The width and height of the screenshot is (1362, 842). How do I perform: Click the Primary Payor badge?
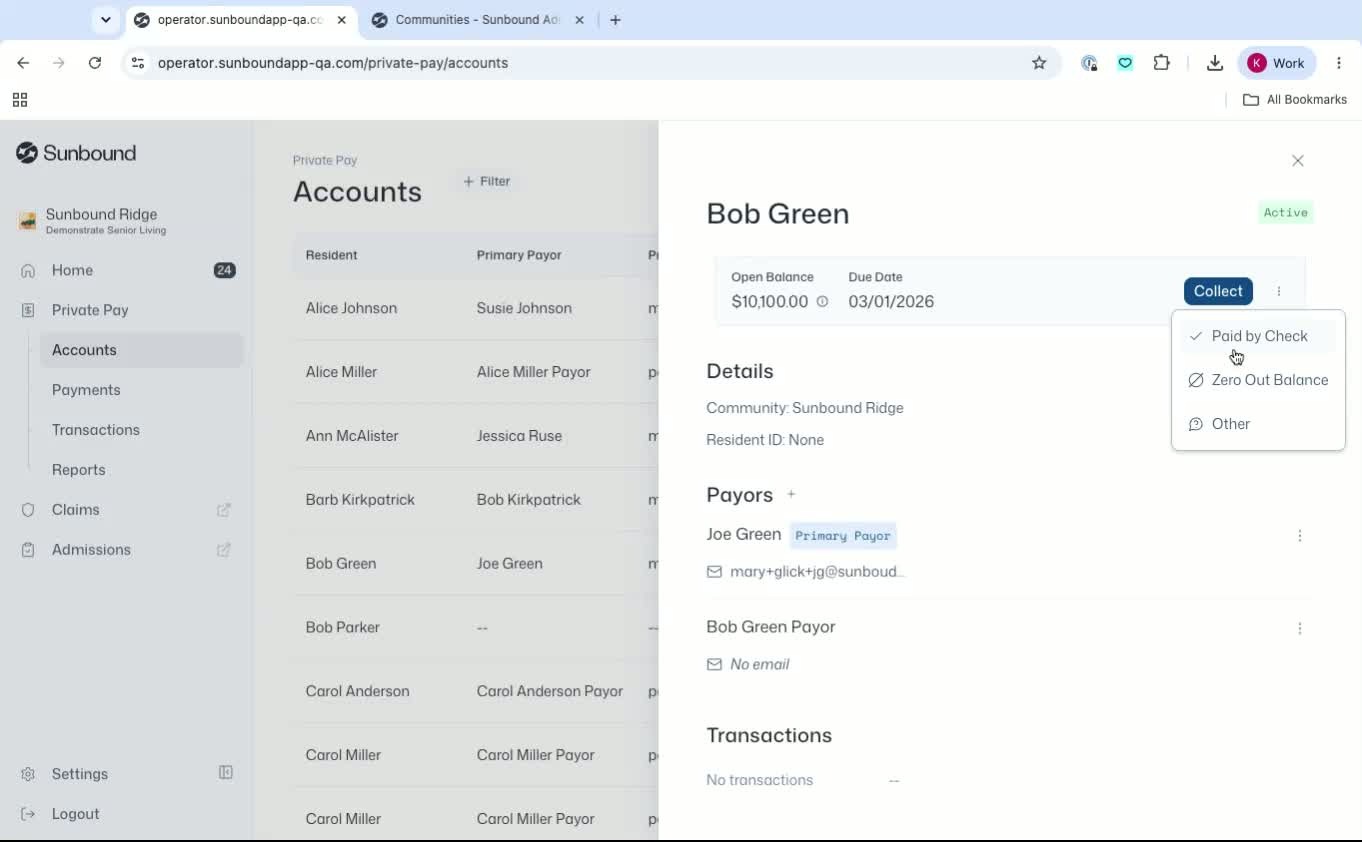(x=843, y=536)
